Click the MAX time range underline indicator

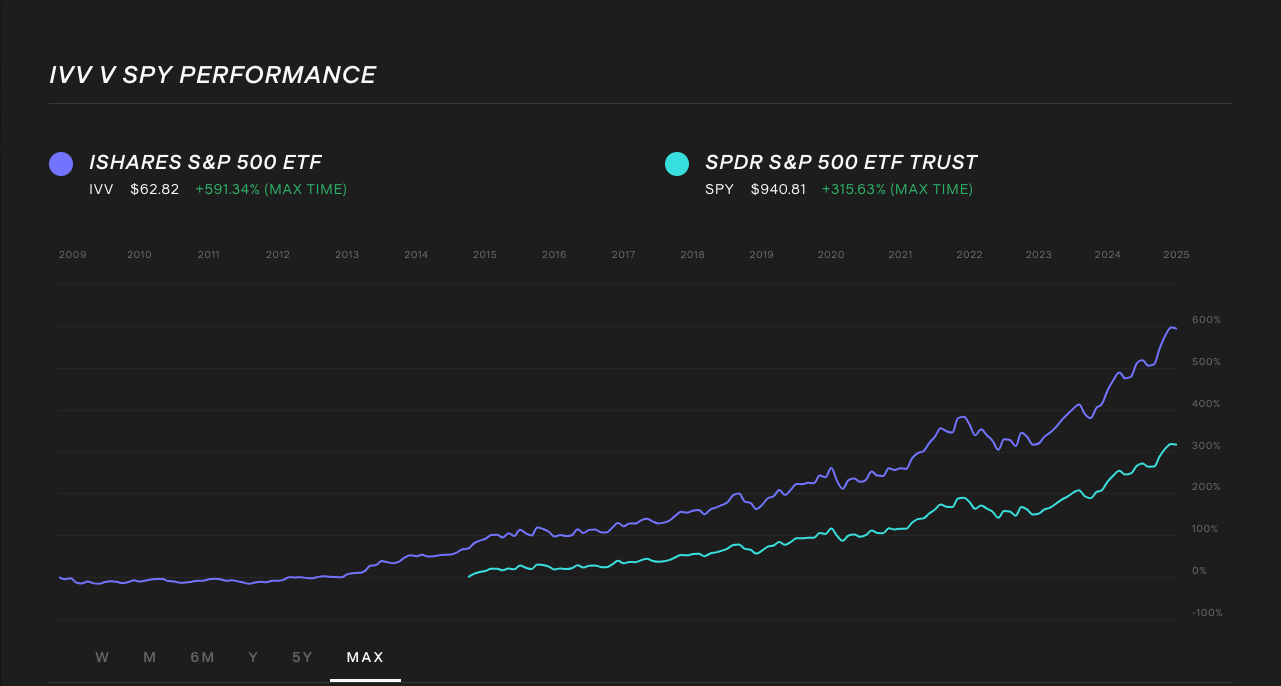[x=365, y=678]
